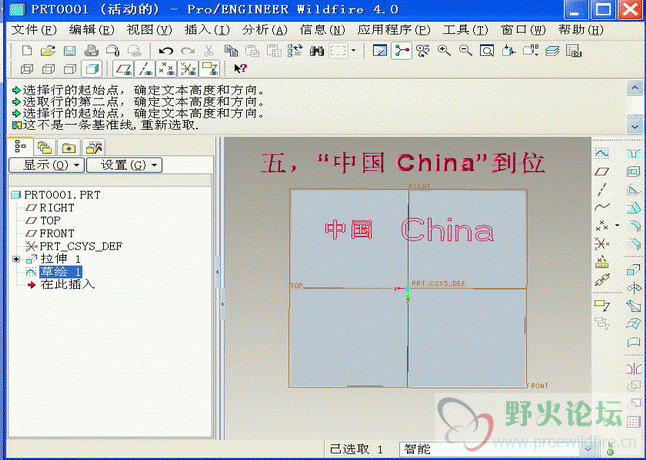Open the 视图(V) menu

click(149, 30)
